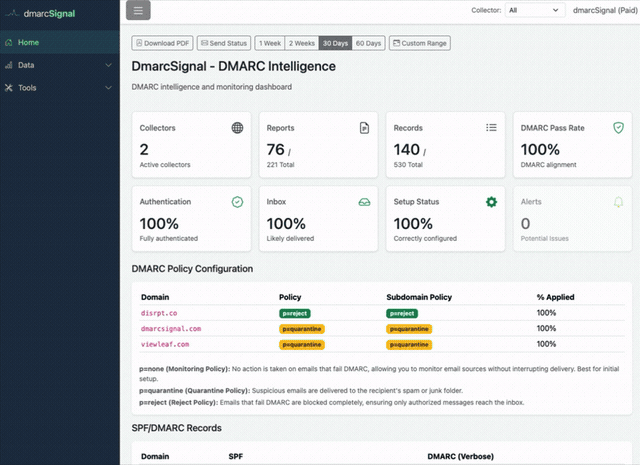Image resolution: width=640 pixels, height=465 pixels.
Task: Click the calendar icon in Custom Range button
Action: pos(396,43)
